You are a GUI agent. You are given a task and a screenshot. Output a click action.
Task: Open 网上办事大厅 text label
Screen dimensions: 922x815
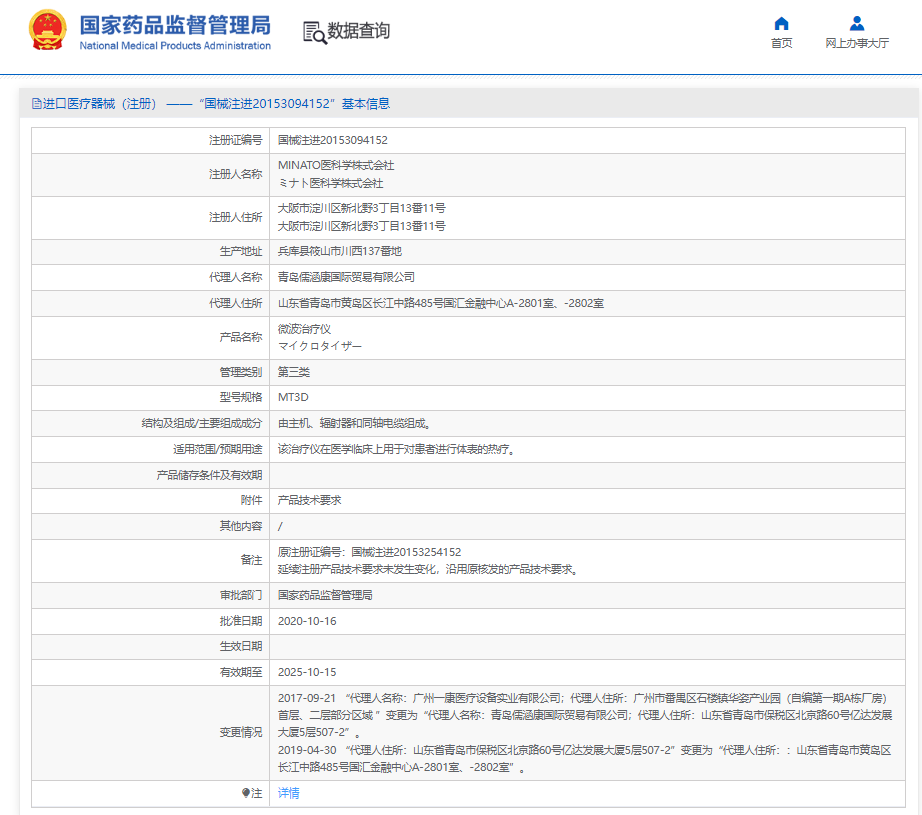pyautogui.click(x=856, y=43)
